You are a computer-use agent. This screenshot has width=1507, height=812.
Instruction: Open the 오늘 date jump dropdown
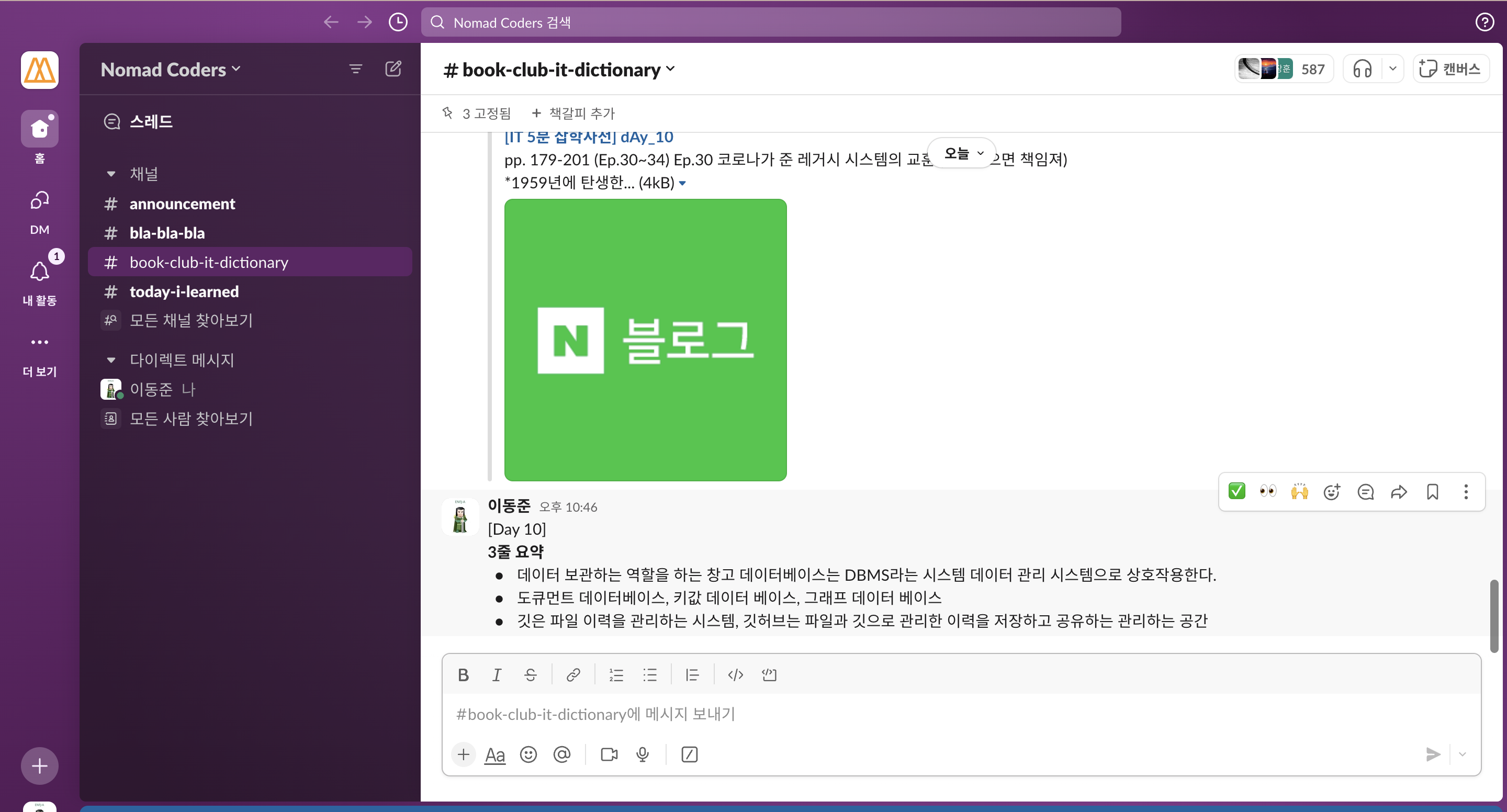pos(962,153)
